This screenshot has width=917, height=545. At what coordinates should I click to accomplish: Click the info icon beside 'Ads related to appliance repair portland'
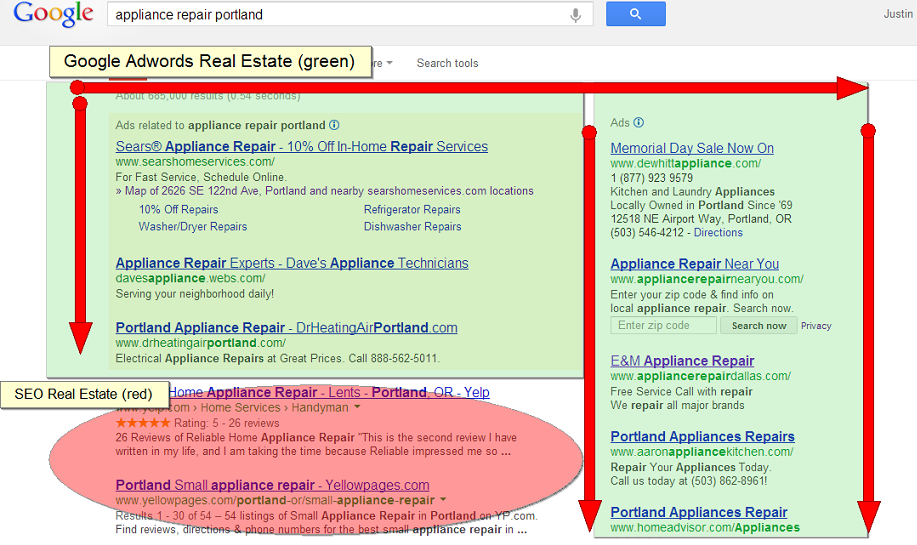pyautogui.click(x=334, y=125)
